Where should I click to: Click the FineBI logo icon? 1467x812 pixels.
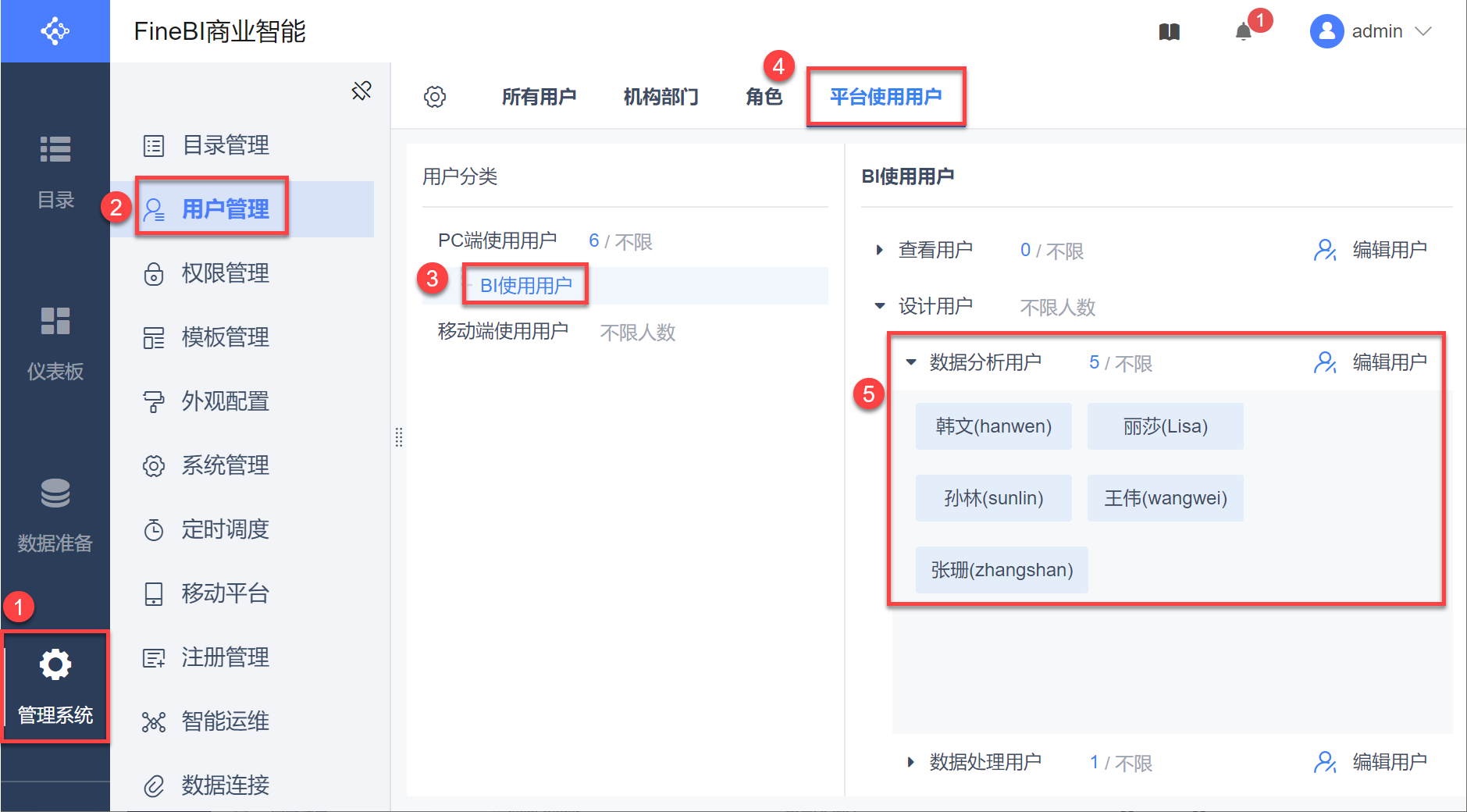click(55, 31)
